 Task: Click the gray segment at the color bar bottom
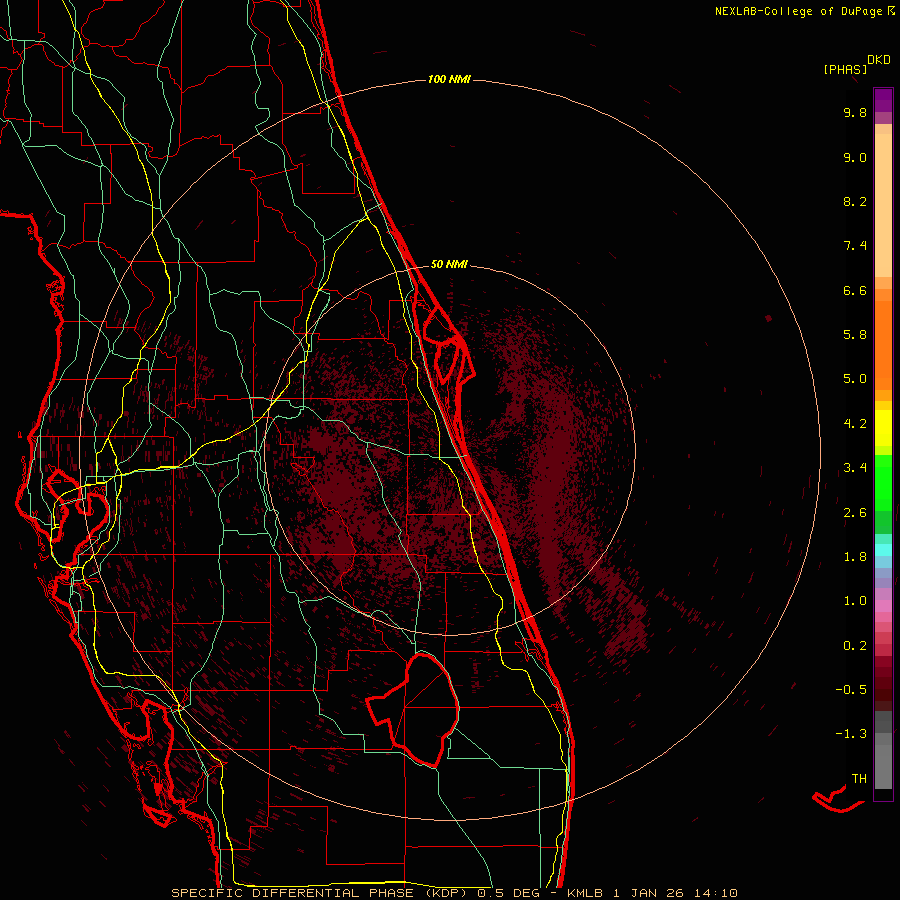(x=883, y=766)
